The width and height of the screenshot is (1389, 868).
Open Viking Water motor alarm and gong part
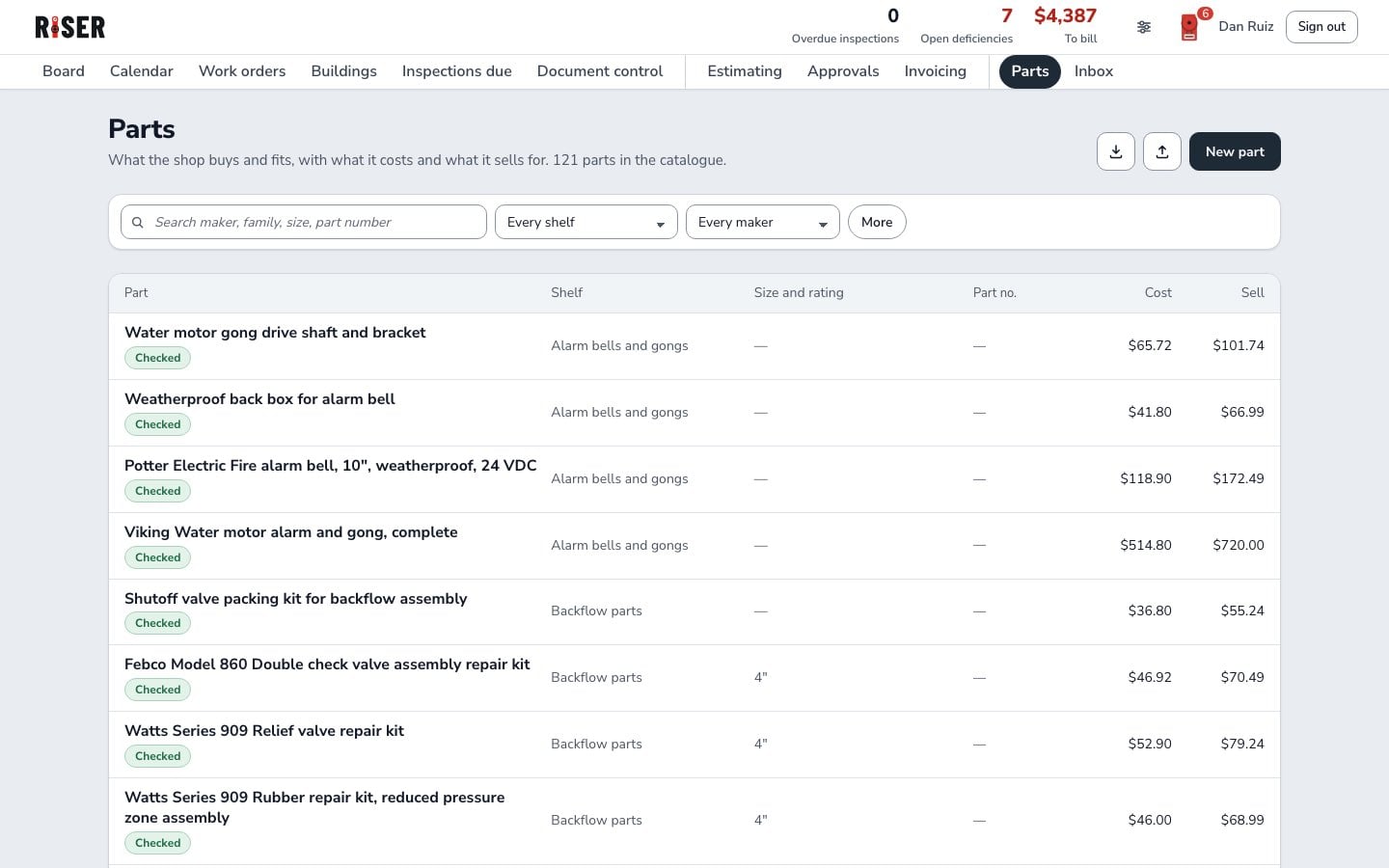[291, 532]
